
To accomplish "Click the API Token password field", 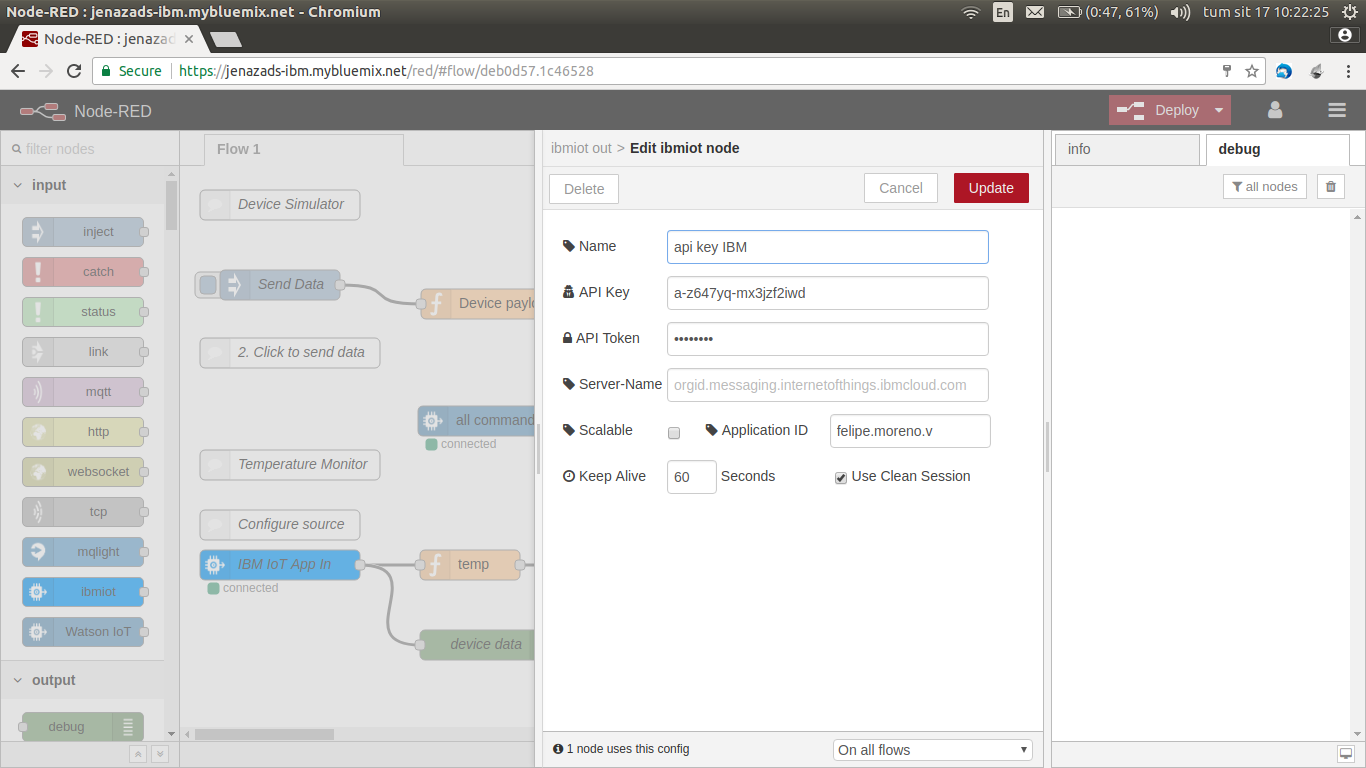I will point(828,339).
